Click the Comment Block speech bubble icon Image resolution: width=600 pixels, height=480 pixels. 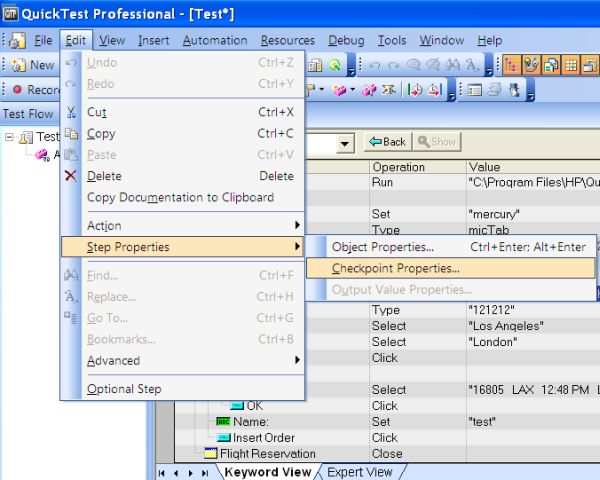(413, 65)
